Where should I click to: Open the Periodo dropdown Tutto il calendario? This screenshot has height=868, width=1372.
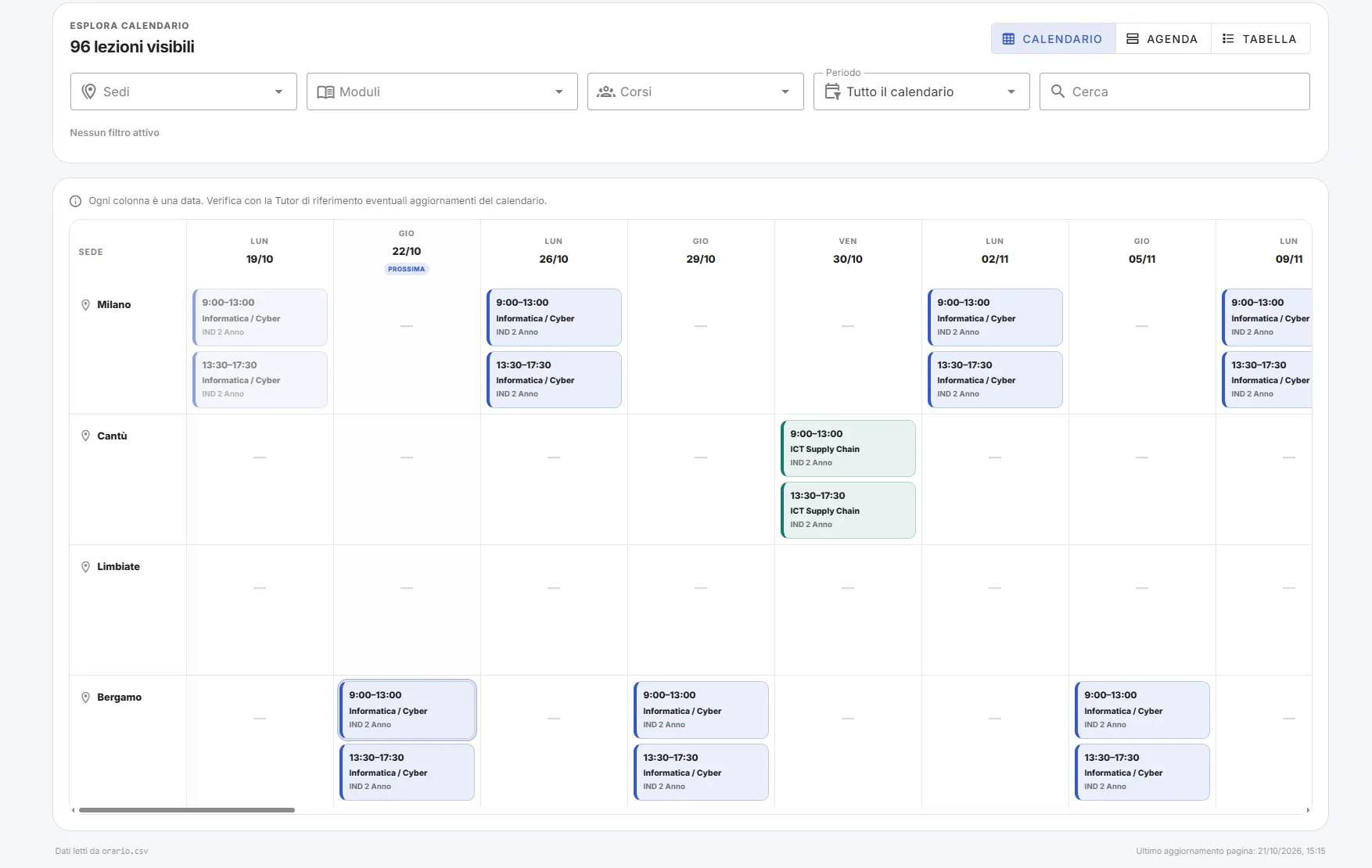point(921,91)
